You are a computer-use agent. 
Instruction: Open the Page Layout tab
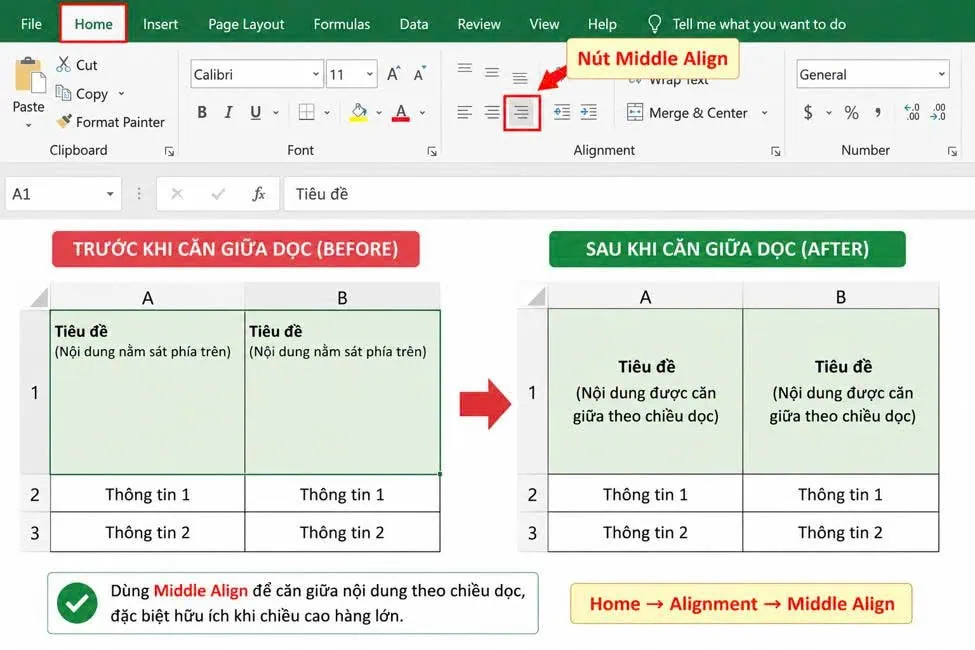(246, 24)
